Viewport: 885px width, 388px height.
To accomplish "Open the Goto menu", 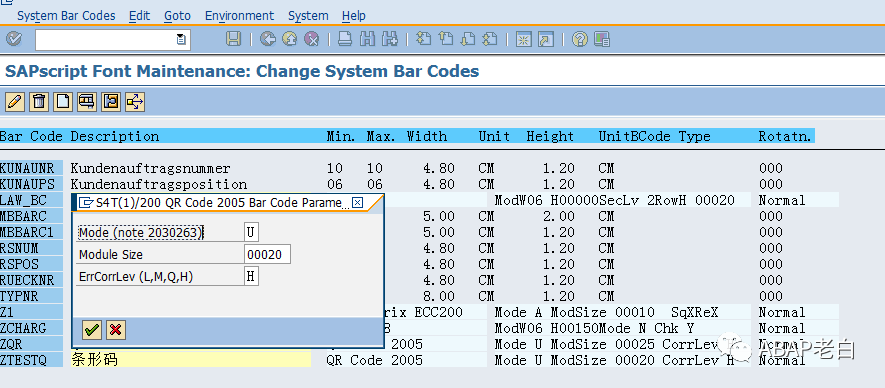I will click(x=177, y=15).
